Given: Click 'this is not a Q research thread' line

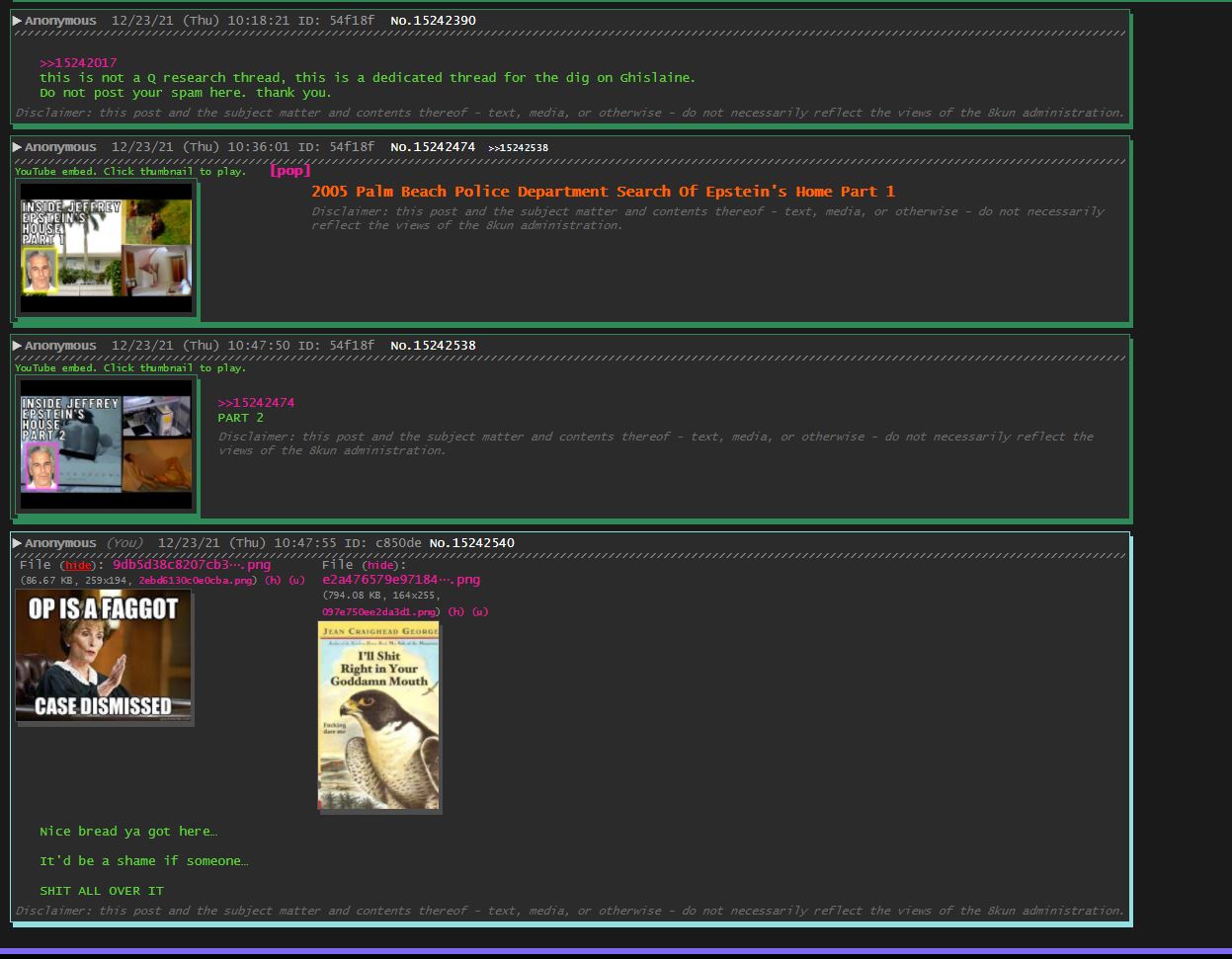Looking at the screenshot, I should tap(368, 78).
